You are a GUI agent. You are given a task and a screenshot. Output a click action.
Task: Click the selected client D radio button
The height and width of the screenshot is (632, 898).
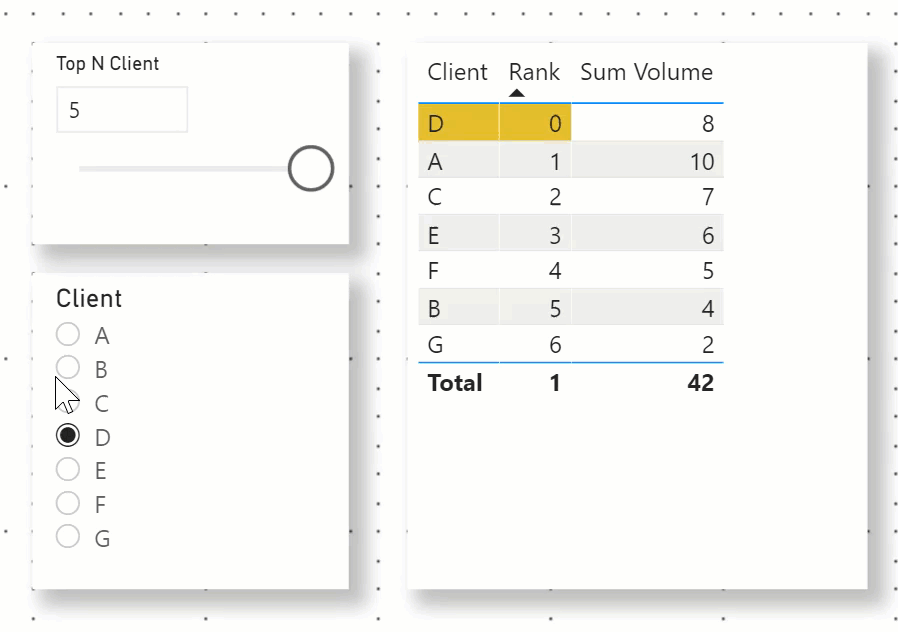tap(68, 436)
